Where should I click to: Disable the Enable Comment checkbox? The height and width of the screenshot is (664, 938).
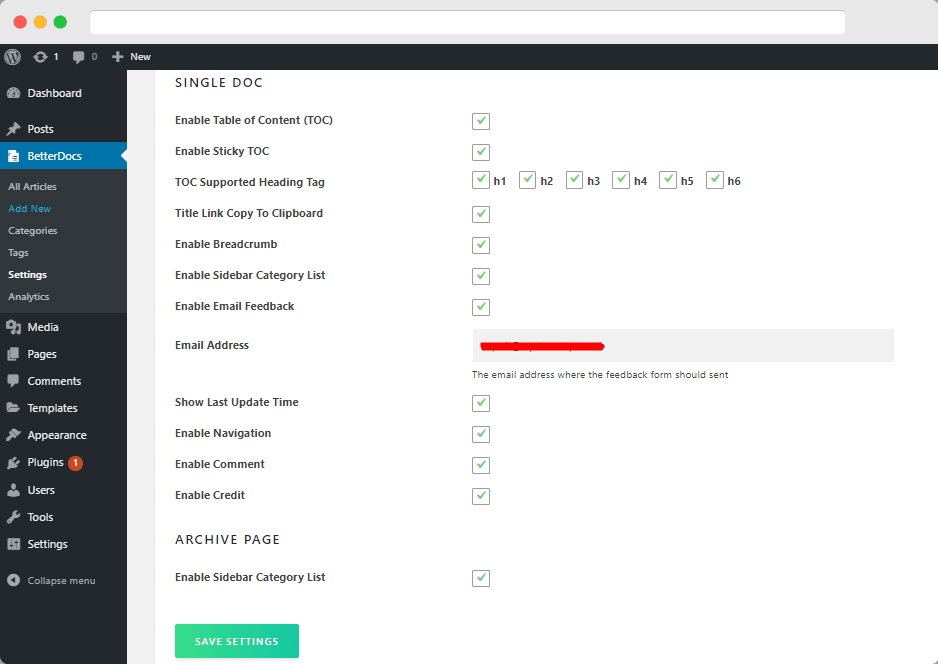(x=481, y=465)
